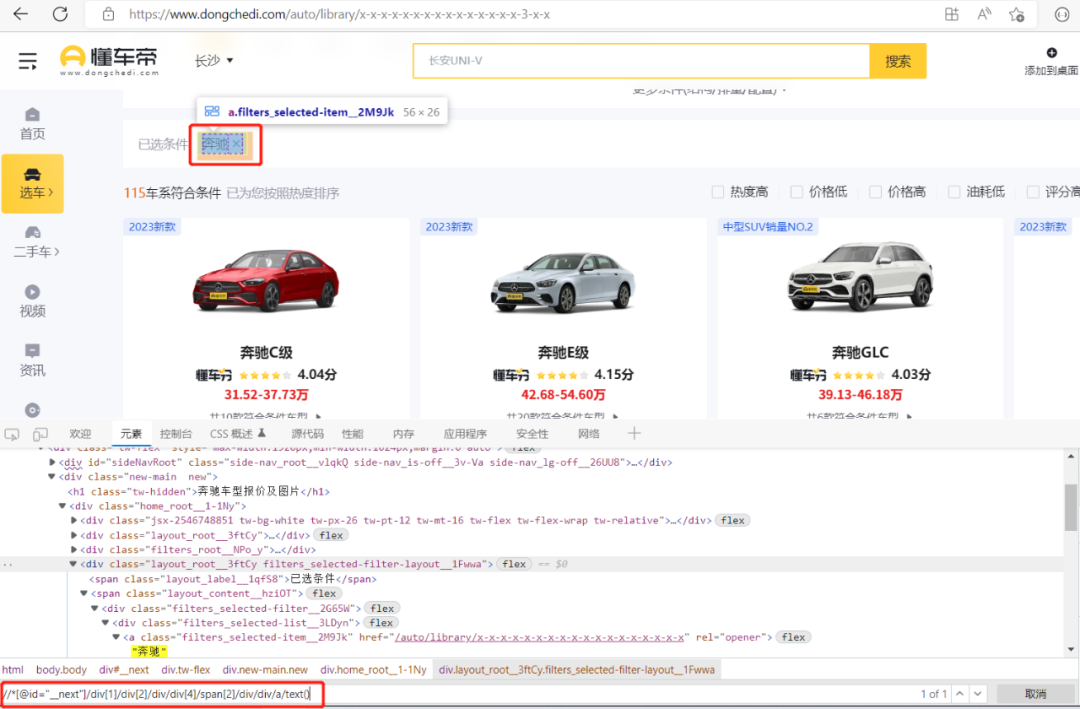Image resolution: width=1080 pixels, height=709 pixels.
Task: Click the XPath search field in DevTools
Action: click(162, 694)
